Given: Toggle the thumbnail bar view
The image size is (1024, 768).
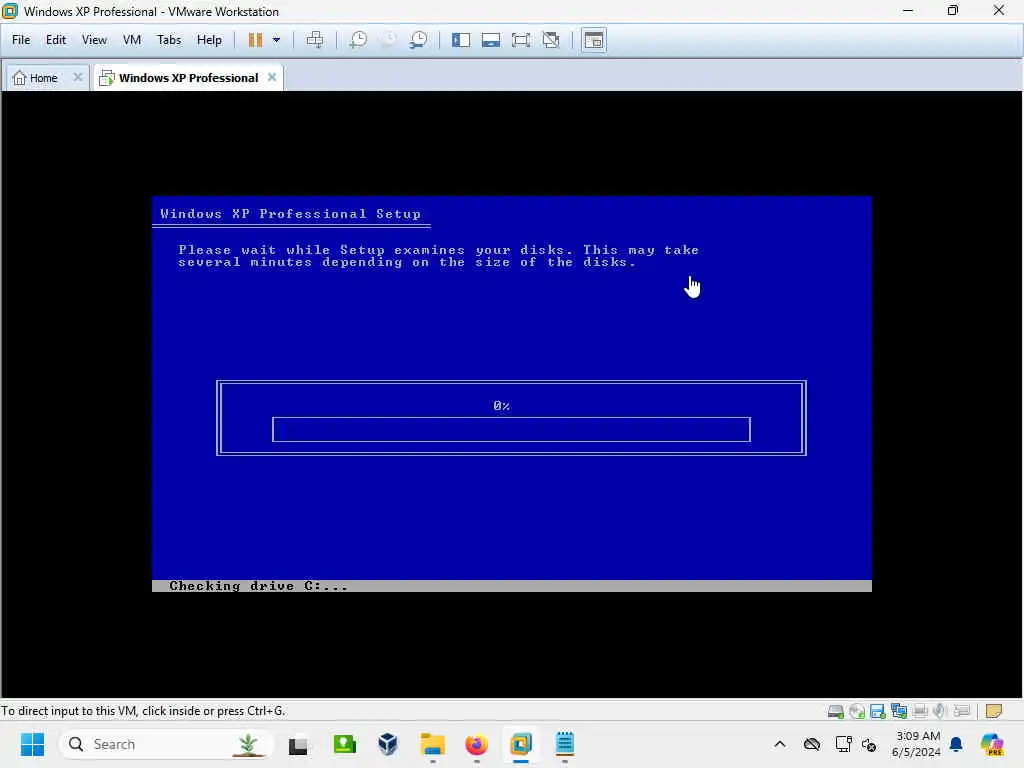Looking at the screenshot, I should [x=490, y=40].
